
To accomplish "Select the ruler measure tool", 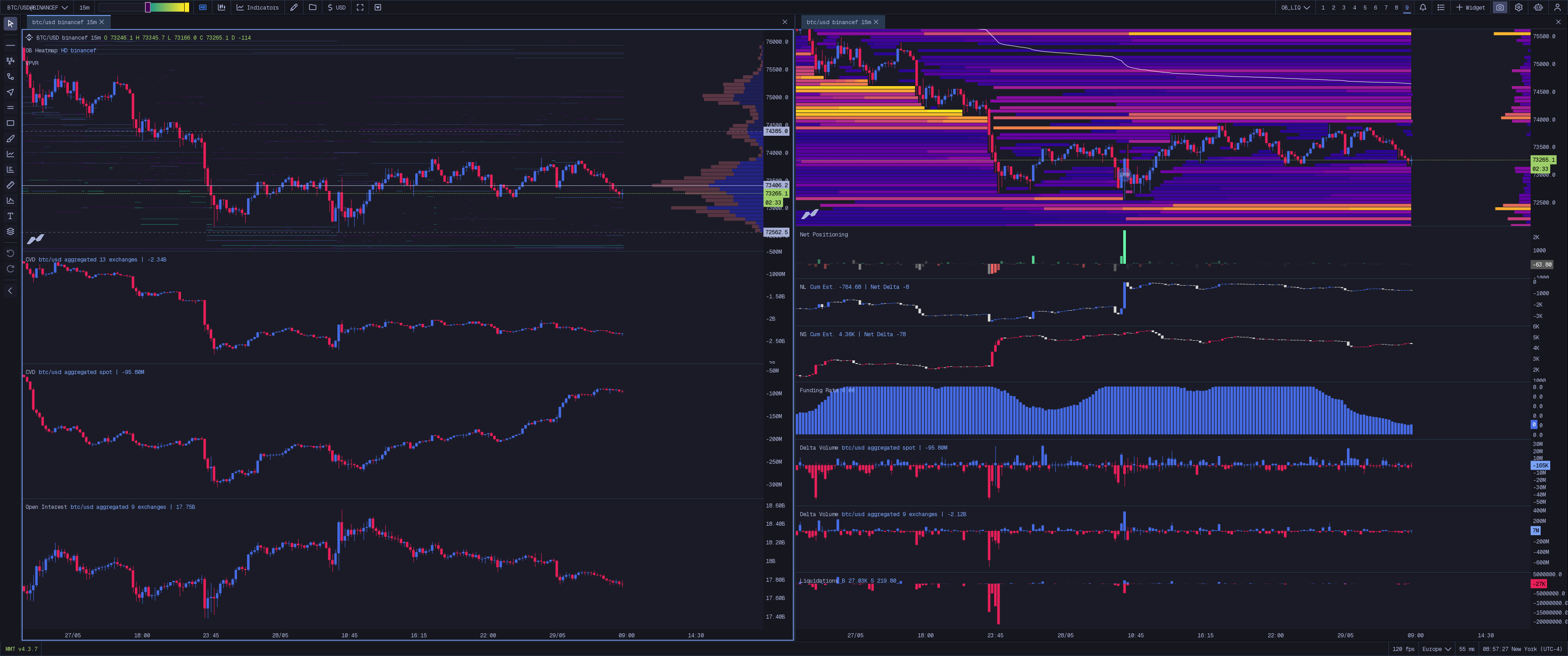I will (x=10, y=185).
